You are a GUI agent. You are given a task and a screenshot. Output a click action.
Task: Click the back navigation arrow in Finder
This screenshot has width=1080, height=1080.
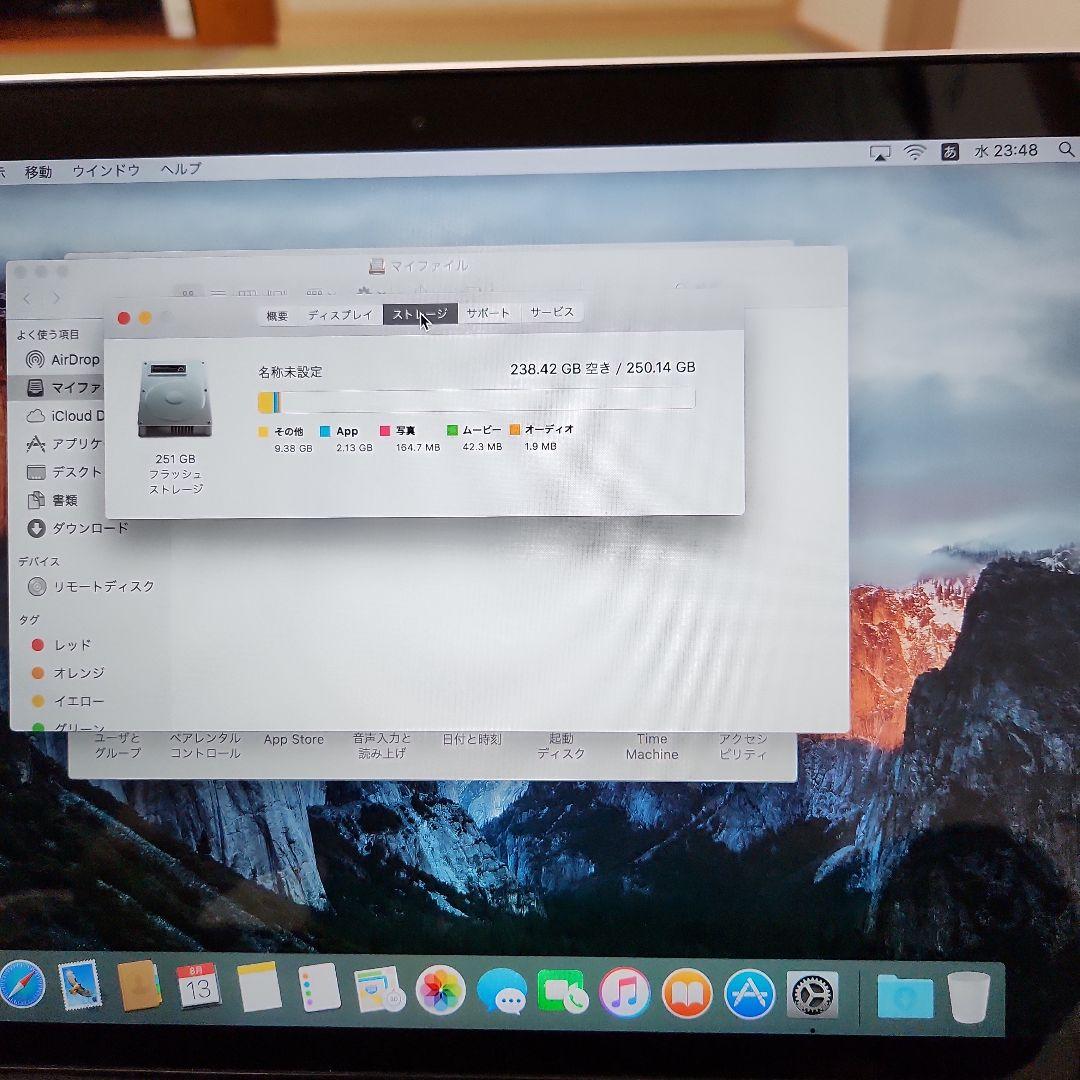[26, 298]
